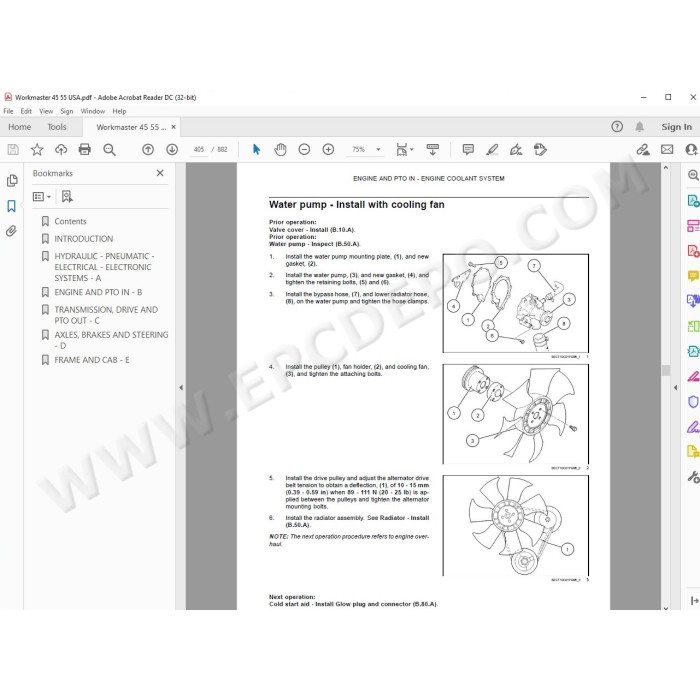
Task: Open fit page options icon
Action: (x=404, y=150)
